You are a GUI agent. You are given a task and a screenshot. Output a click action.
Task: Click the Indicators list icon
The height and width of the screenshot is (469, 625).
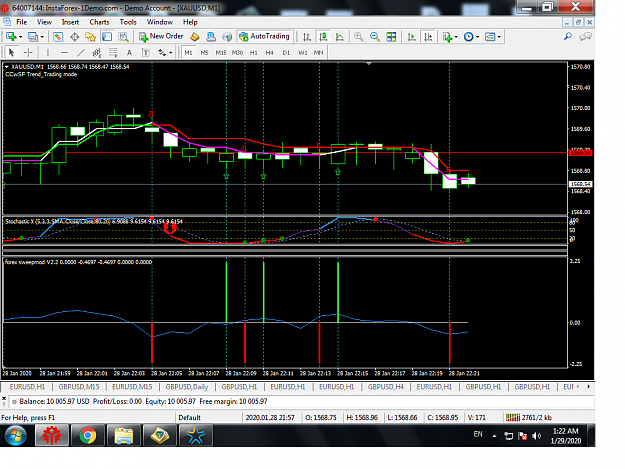coord(448,37)
